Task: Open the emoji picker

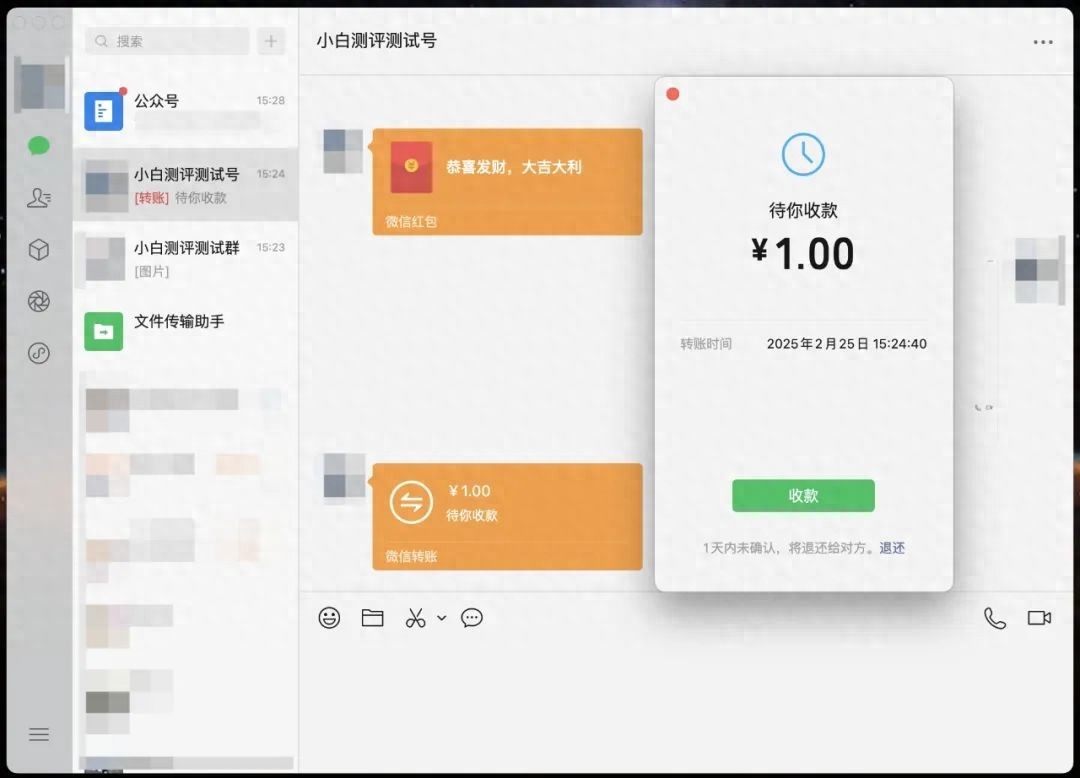Action: coord(329,618)
